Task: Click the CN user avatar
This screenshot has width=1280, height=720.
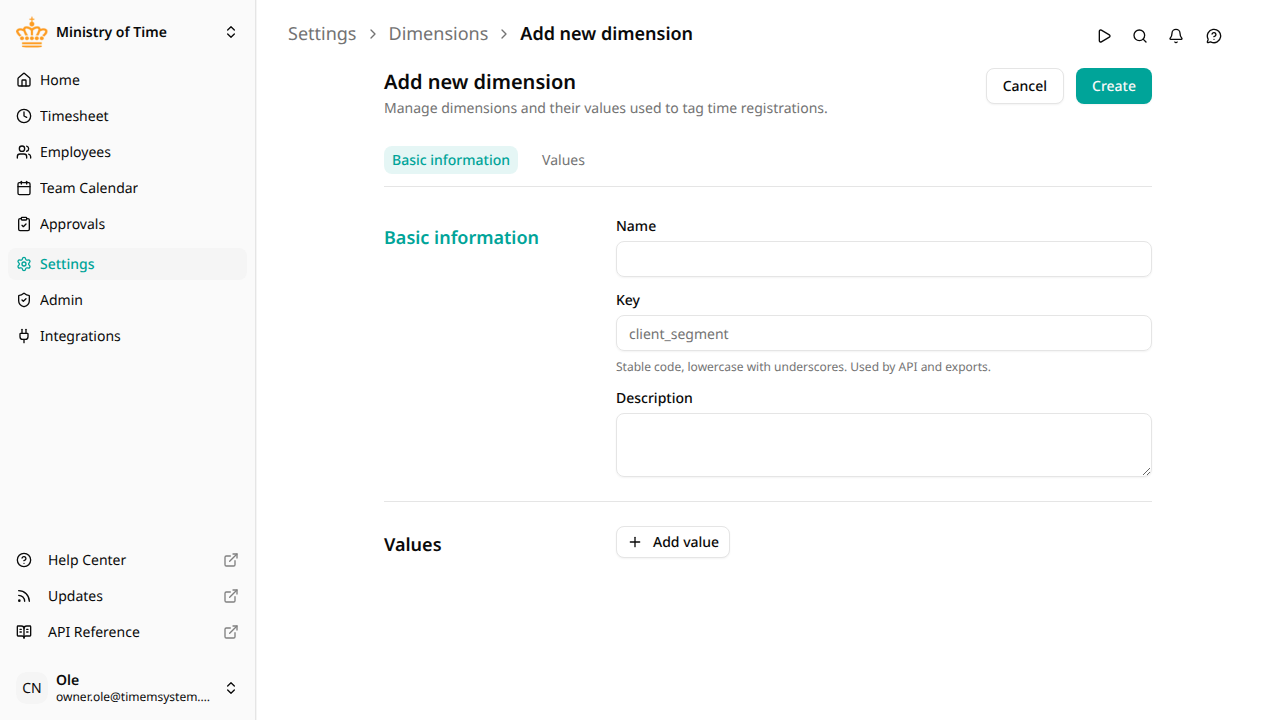Action: (32, 688)
